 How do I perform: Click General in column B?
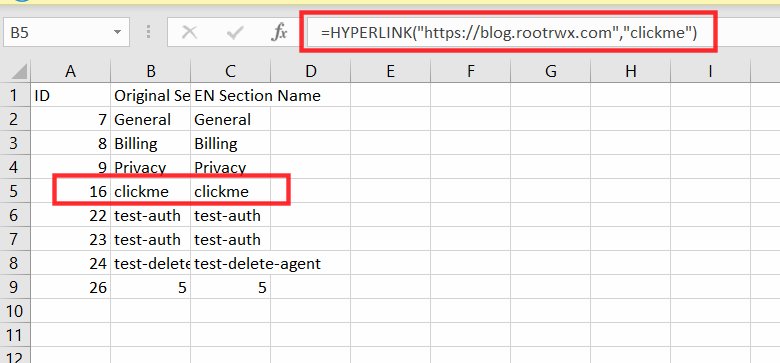(151, 119)
